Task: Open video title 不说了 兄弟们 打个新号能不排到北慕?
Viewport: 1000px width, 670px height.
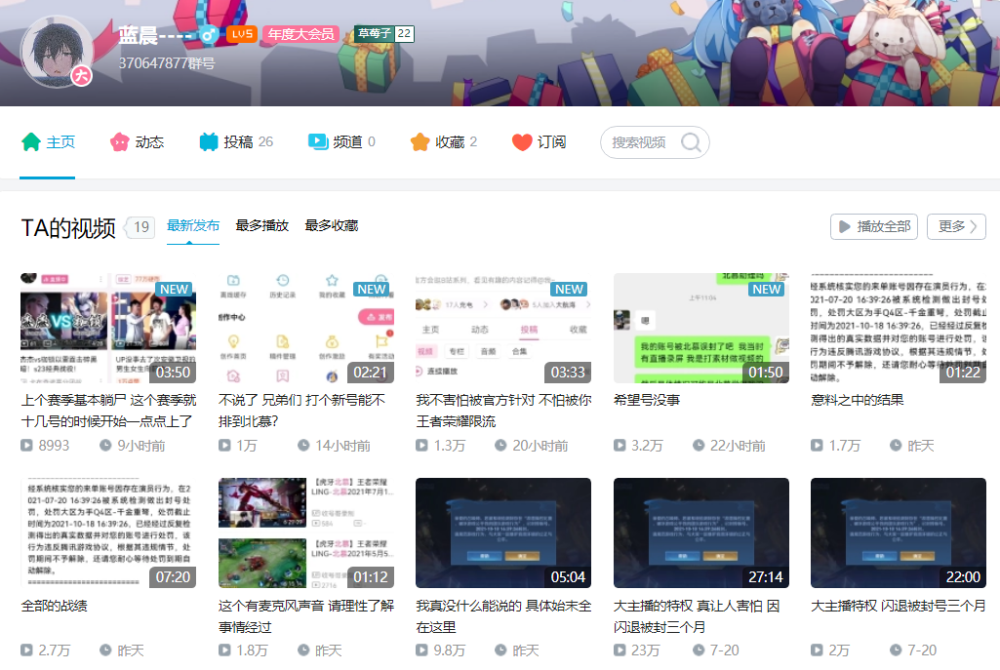Action: (x=302, y=411)
